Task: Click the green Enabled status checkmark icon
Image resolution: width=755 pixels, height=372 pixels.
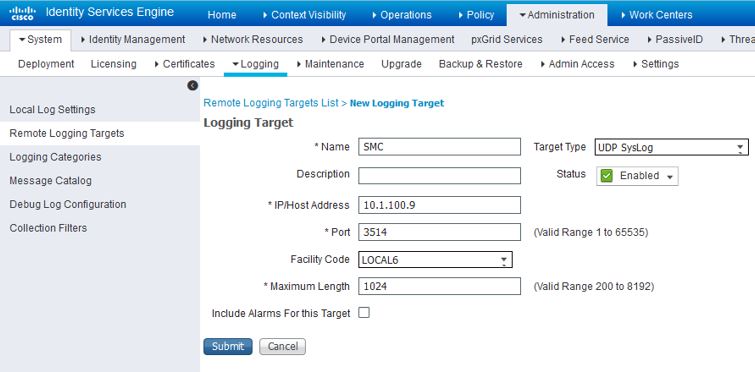Action: point(607,176)
